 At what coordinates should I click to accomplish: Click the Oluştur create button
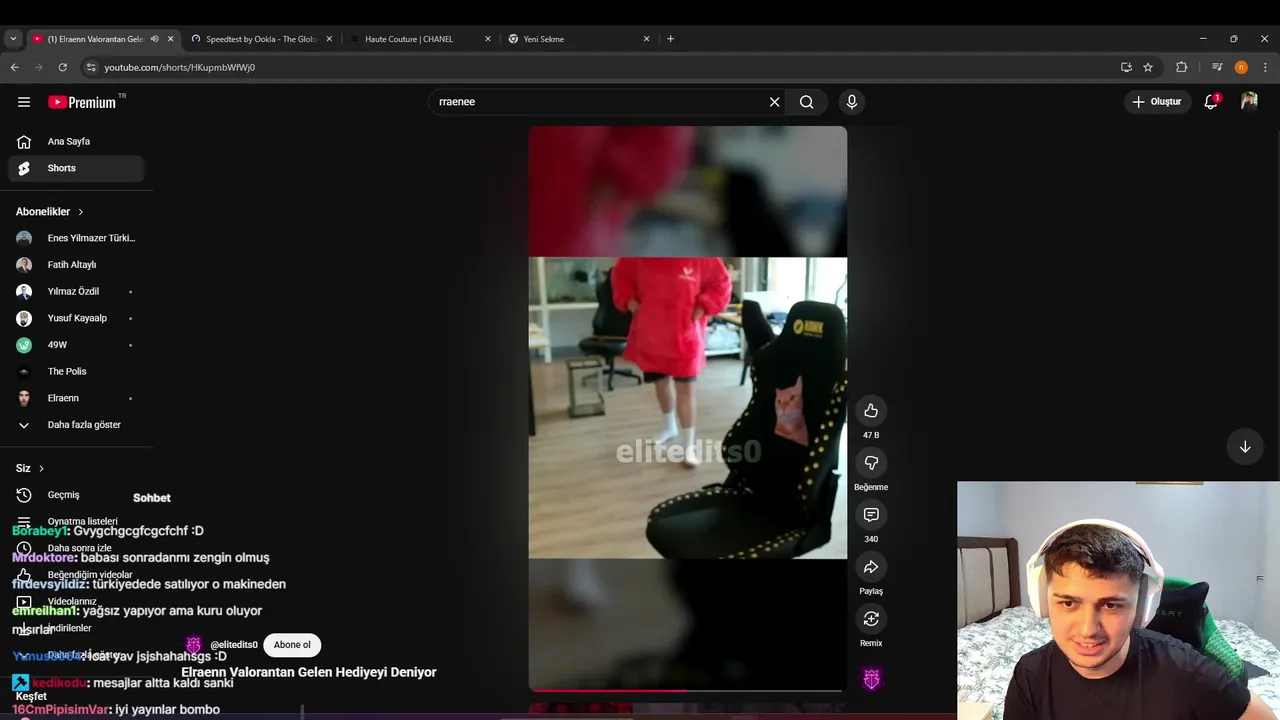click(x=1156, y=101)
